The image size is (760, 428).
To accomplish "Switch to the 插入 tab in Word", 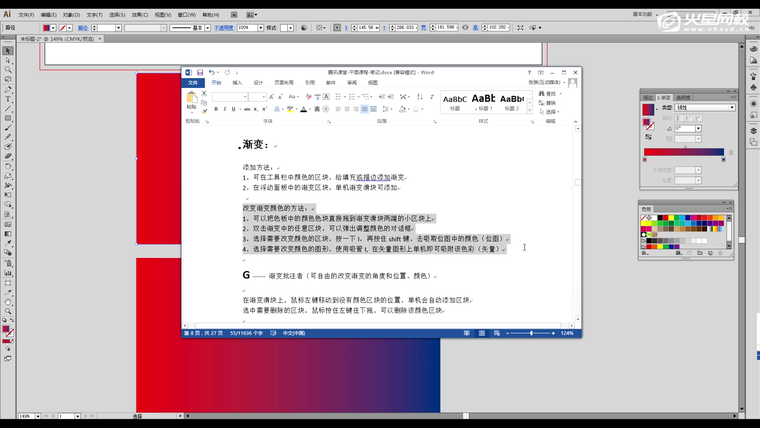I will tap(237, 83).
